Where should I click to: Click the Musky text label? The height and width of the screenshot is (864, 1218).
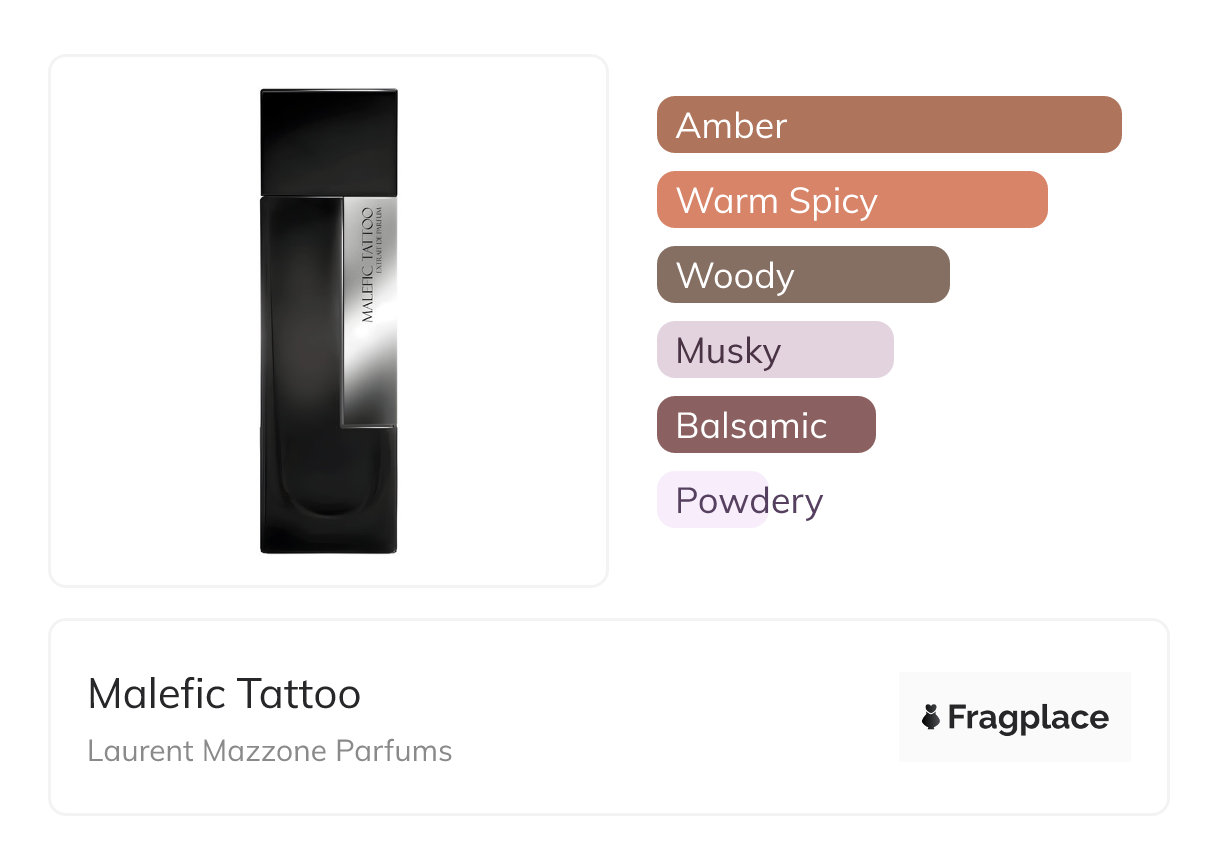(x=728, y=351)
